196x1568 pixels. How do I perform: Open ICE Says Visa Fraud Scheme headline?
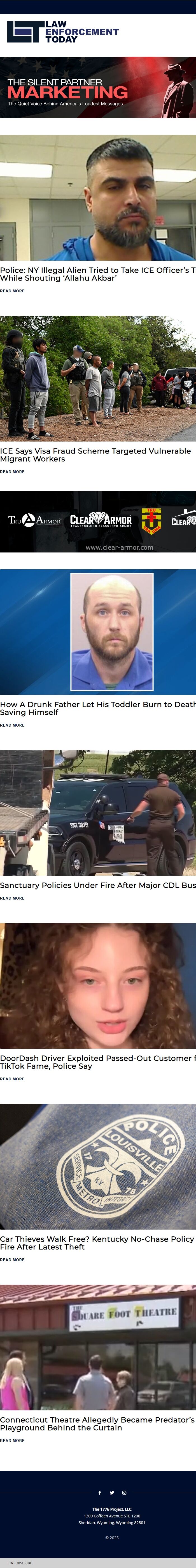(95, 455)
